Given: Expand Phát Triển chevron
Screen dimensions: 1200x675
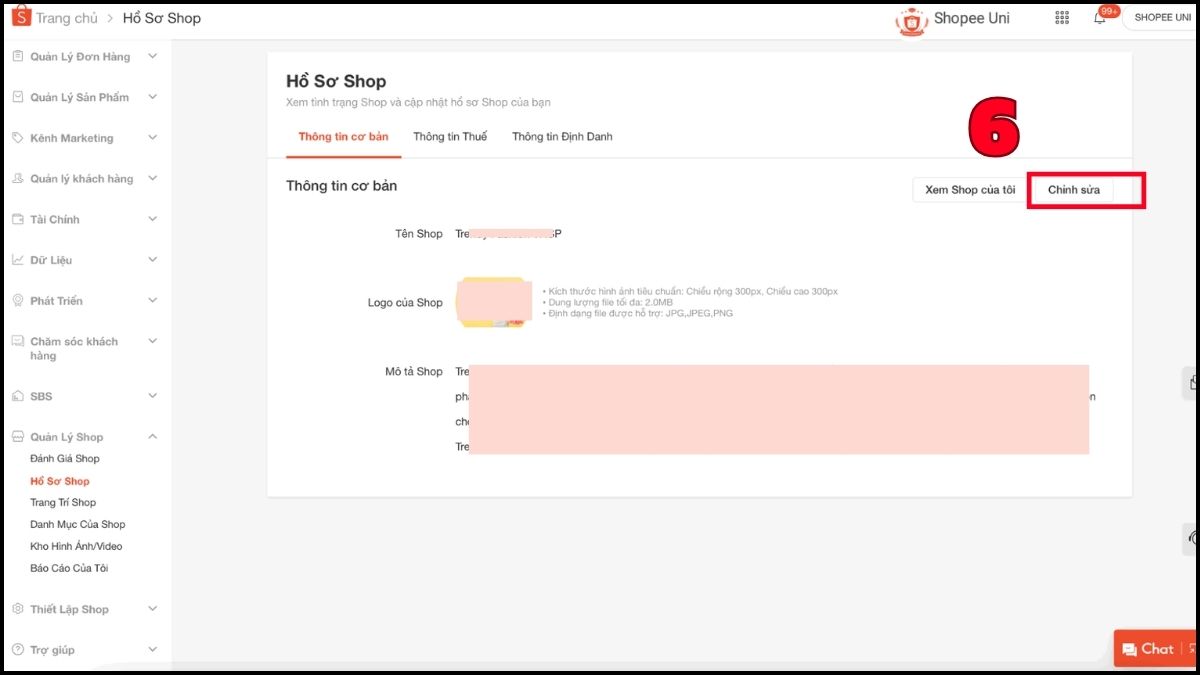Looking at the screenshot, I should tap(153, 300).
